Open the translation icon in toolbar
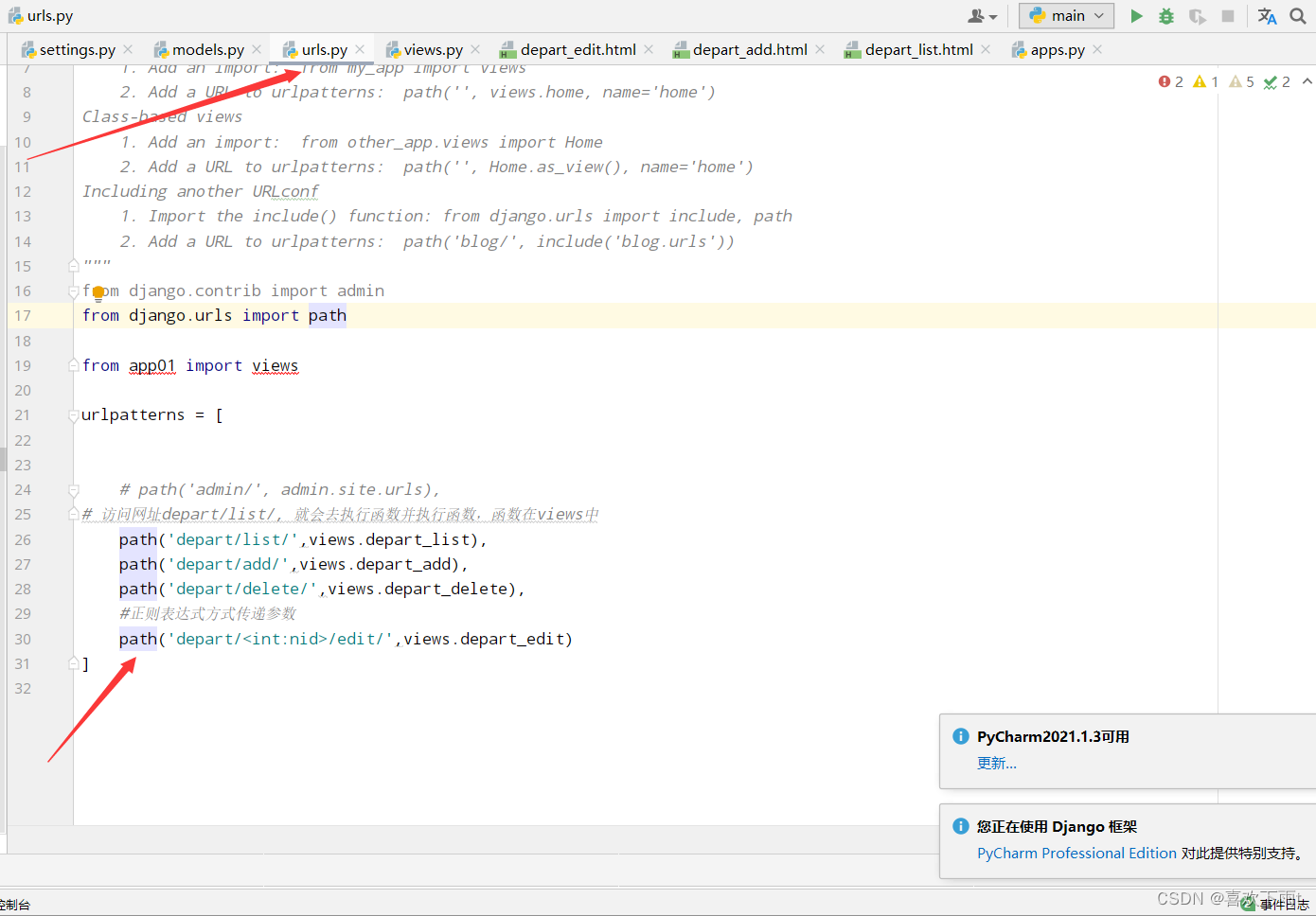 1267,16
